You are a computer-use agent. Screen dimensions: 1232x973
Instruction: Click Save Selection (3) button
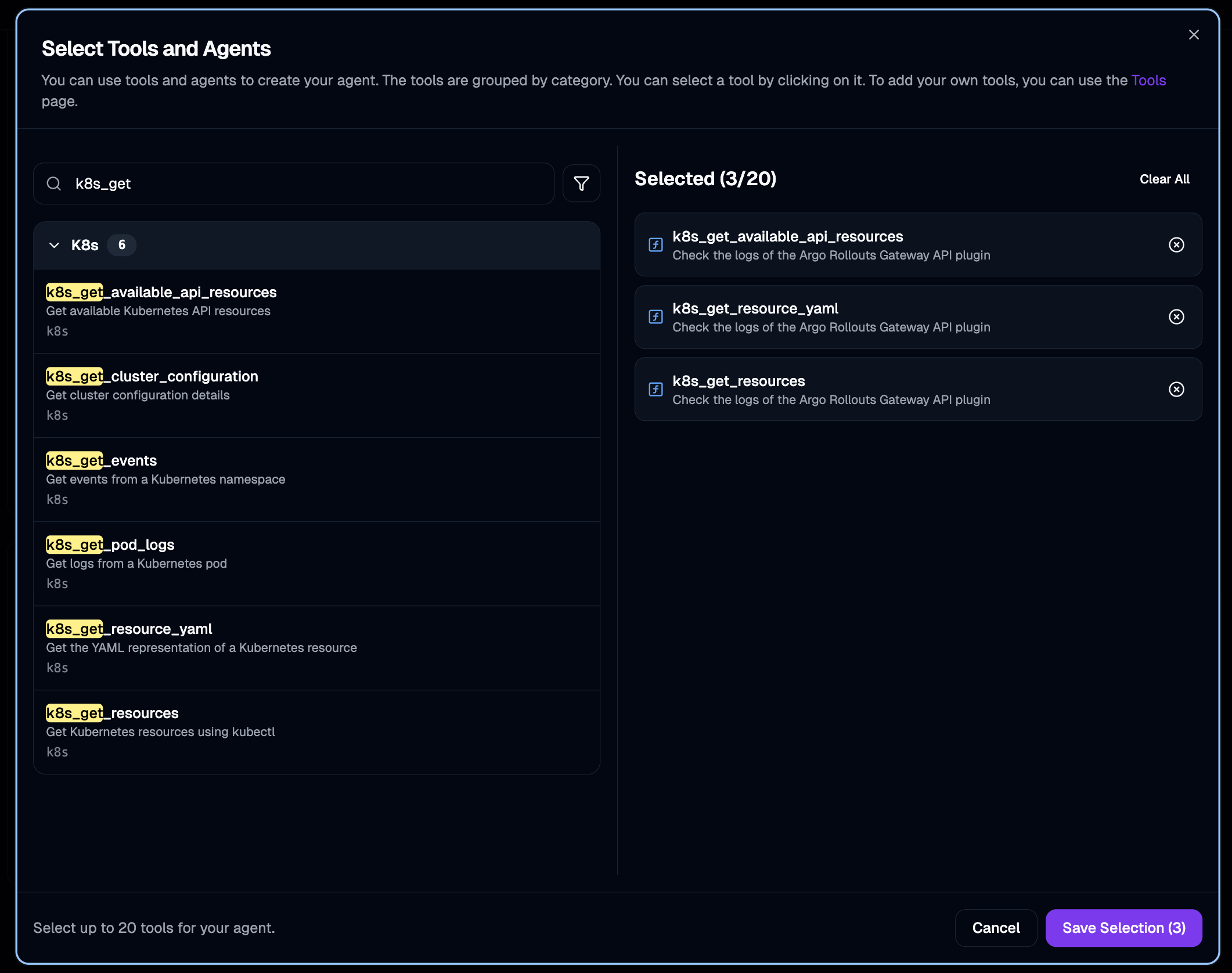pyautogui.click(x=1123, y=928)
